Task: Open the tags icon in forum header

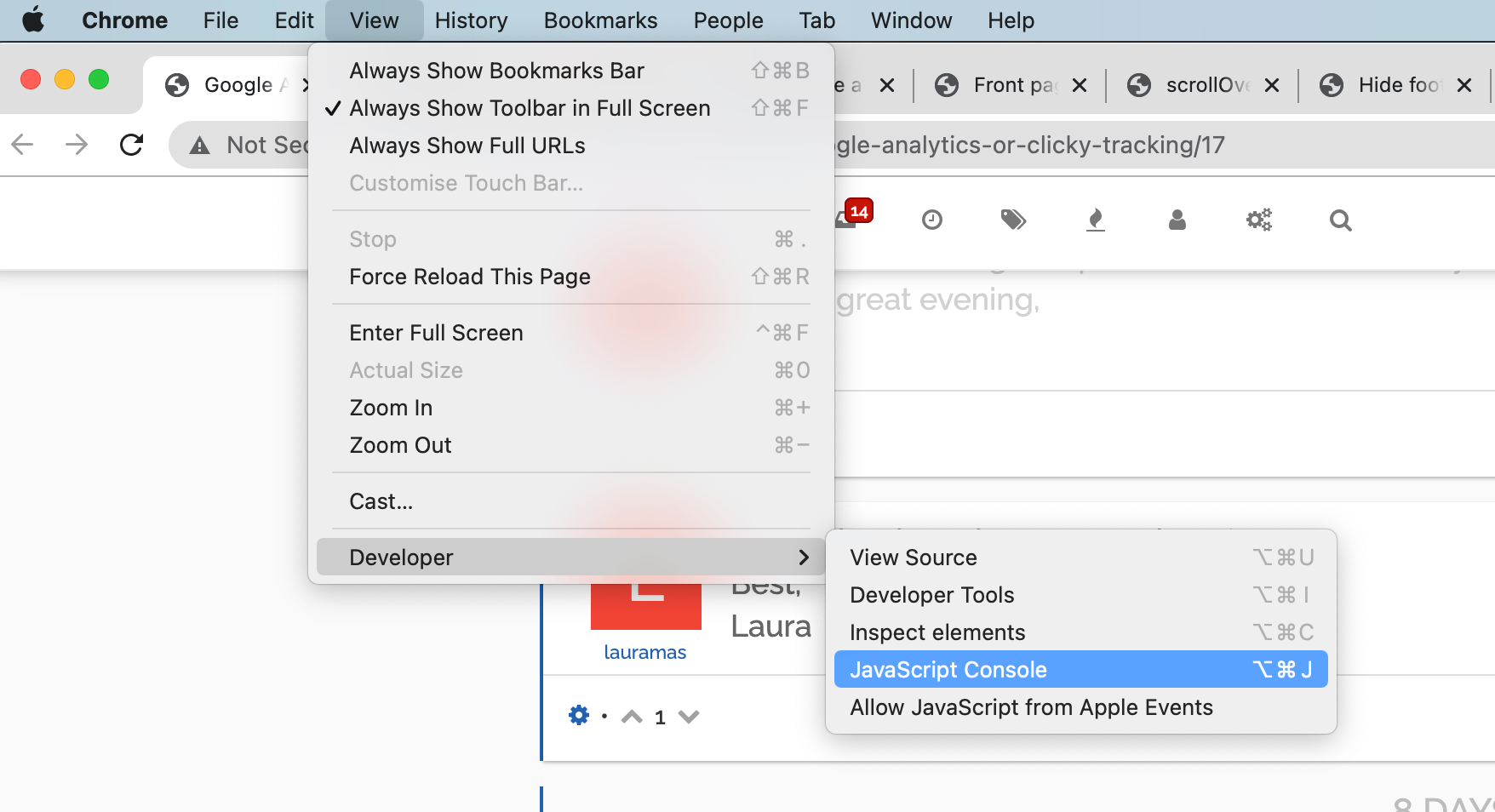Action: point(1012,220)
